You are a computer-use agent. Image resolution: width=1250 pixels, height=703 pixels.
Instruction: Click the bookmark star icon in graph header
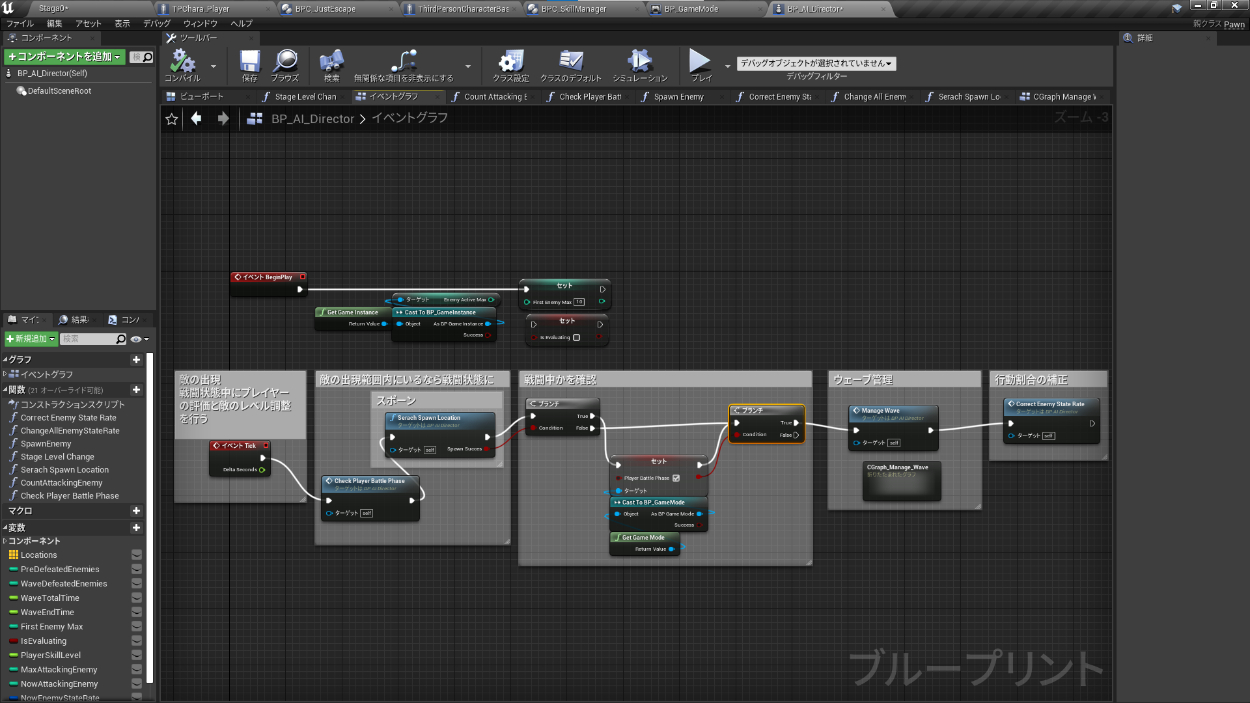(x=172, y=118)
